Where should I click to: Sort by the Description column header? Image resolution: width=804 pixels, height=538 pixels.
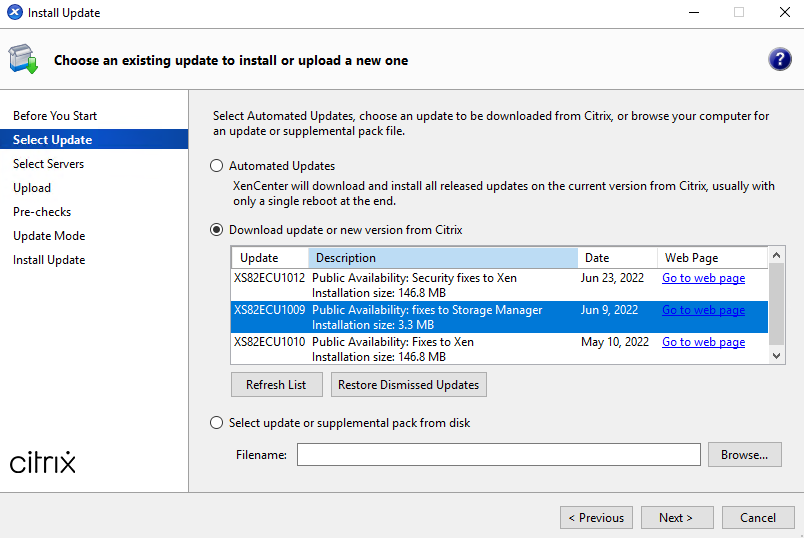443,258
